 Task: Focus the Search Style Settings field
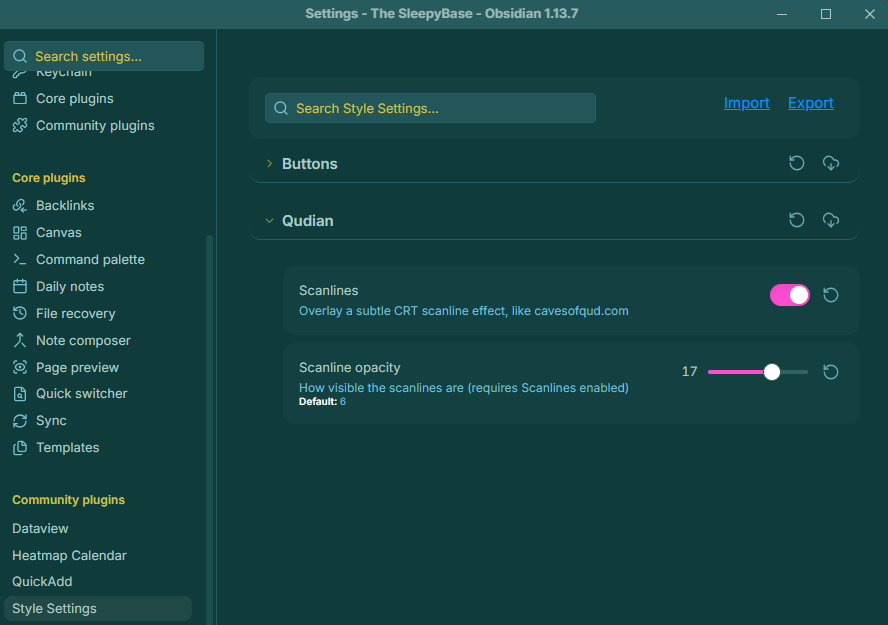click(430, 108)
